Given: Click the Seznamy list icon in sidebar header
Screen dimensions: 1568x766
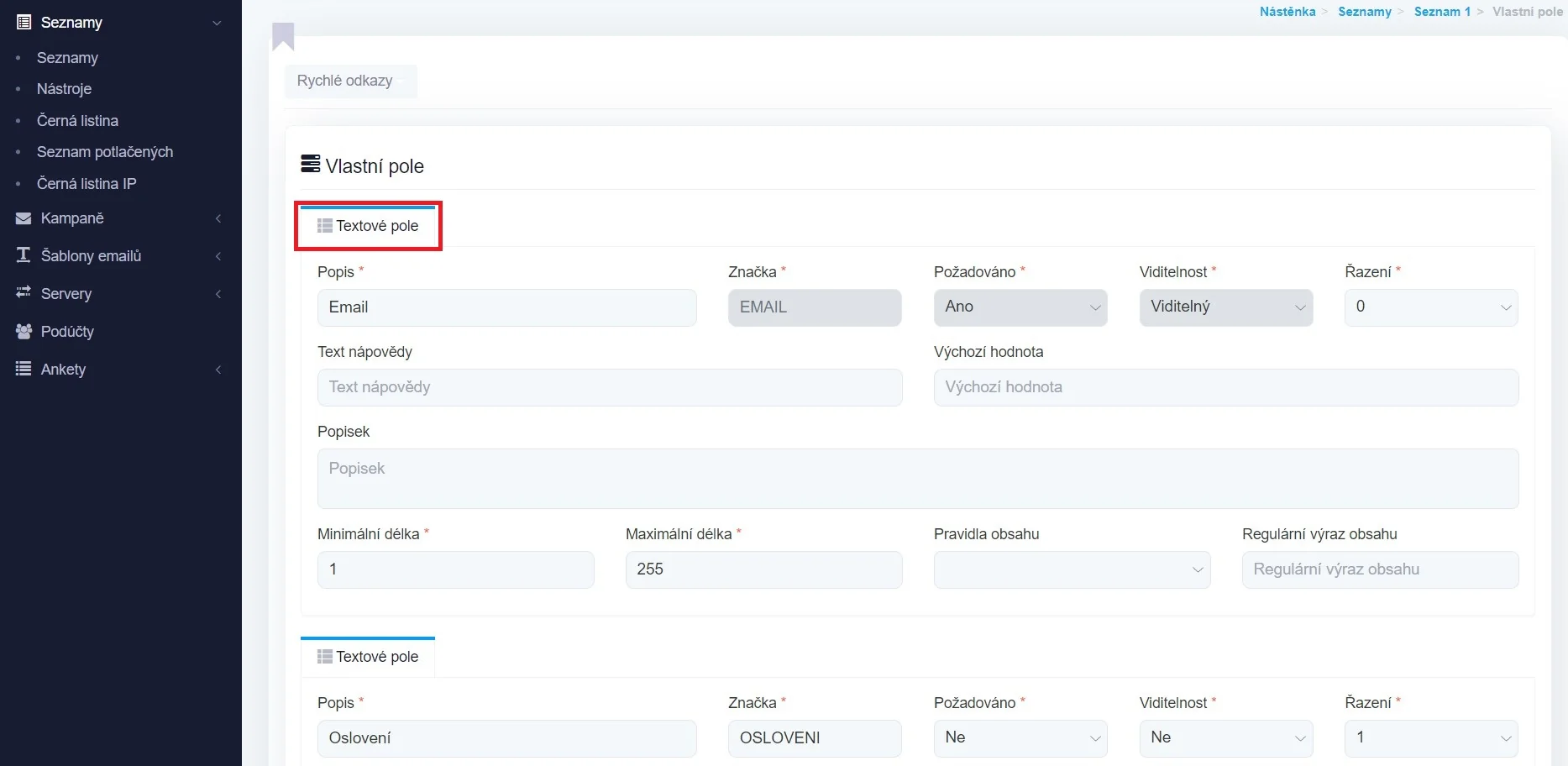Looking at the screenshot, I should pos(24,23).
